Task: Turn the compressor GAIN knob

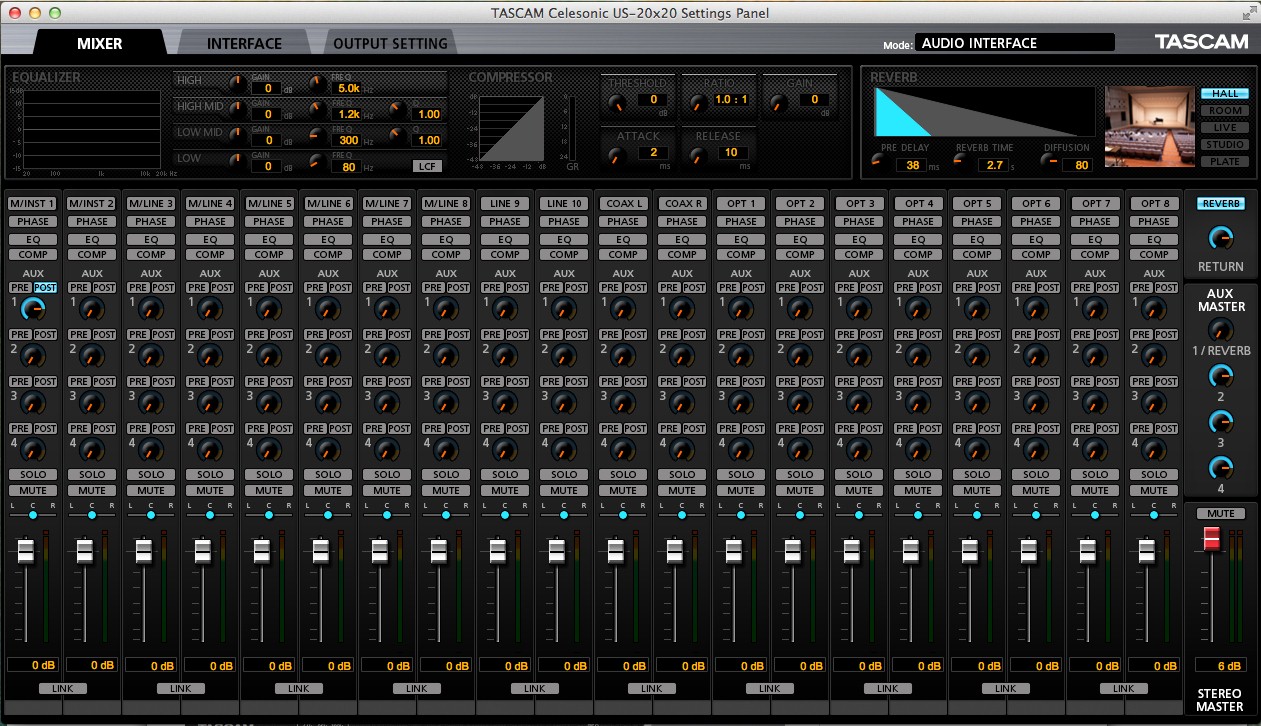Action: pyautogui.click(x=777, y=101)
